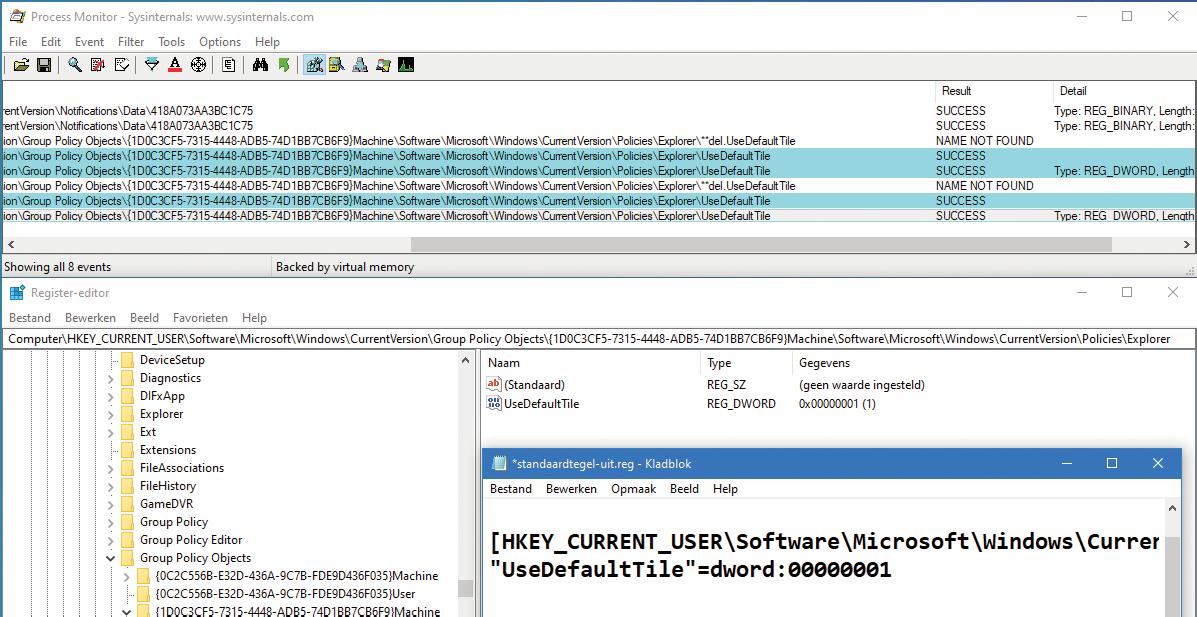Image resolution: width=1197 pixels, height=617 pixels.
Task: Click the DeviceSetup folder icon
Action: [127, 360]
